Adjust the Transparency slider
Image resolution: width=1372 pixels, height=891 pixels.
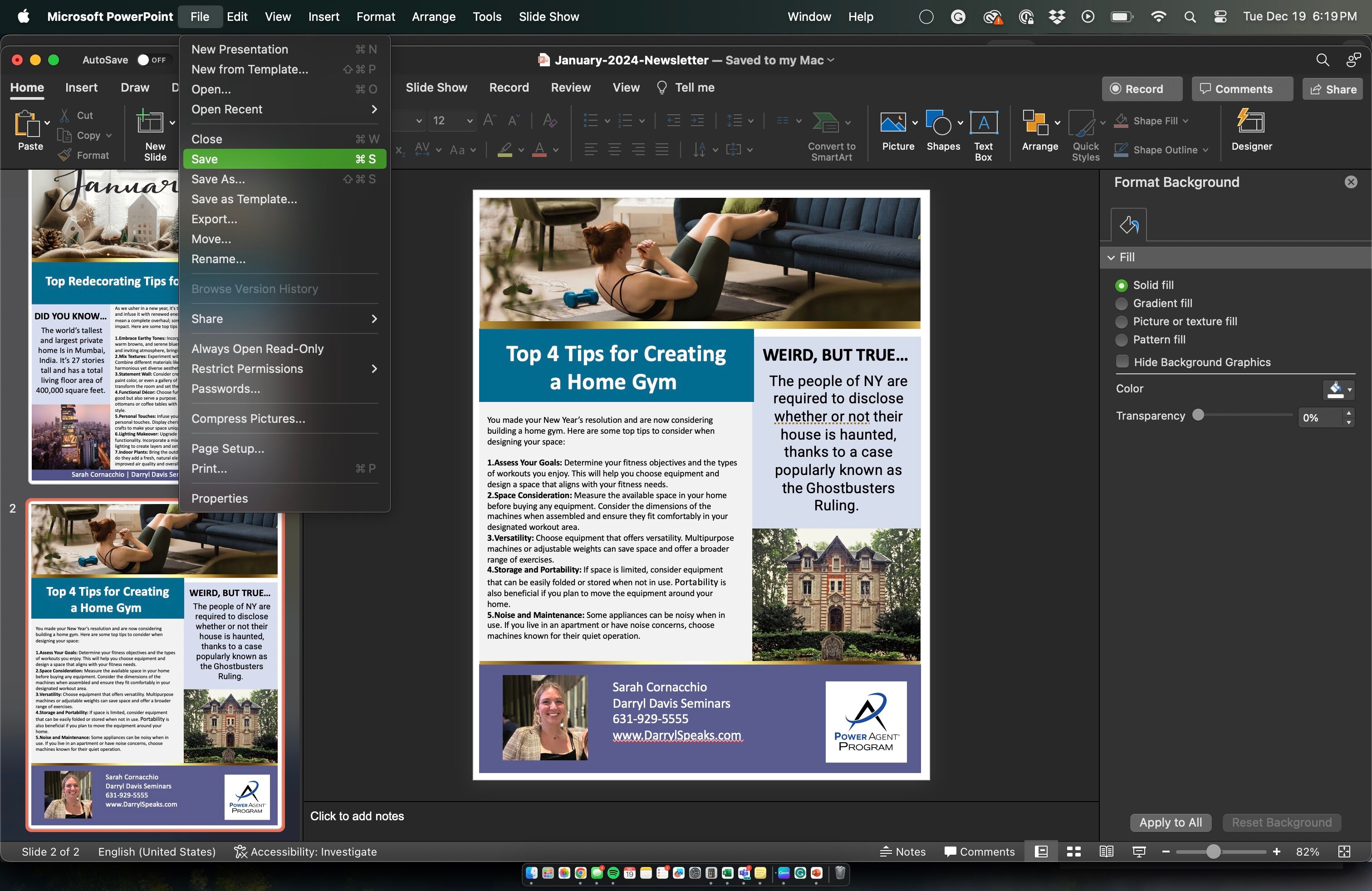pos(1198,416)
